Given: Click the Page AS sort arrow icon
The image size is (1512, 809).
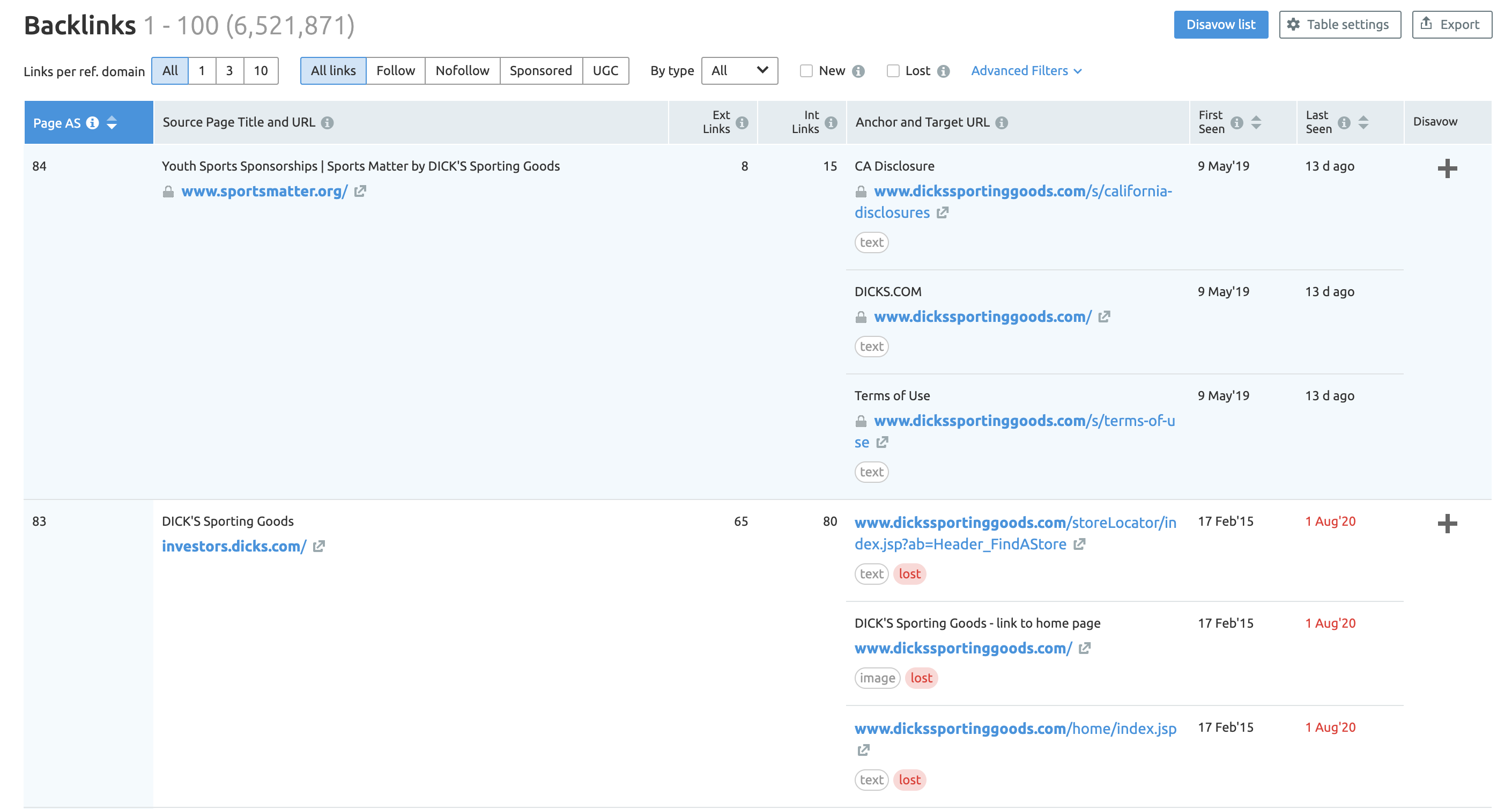Looking at the screenshot, I should point(113,122).
